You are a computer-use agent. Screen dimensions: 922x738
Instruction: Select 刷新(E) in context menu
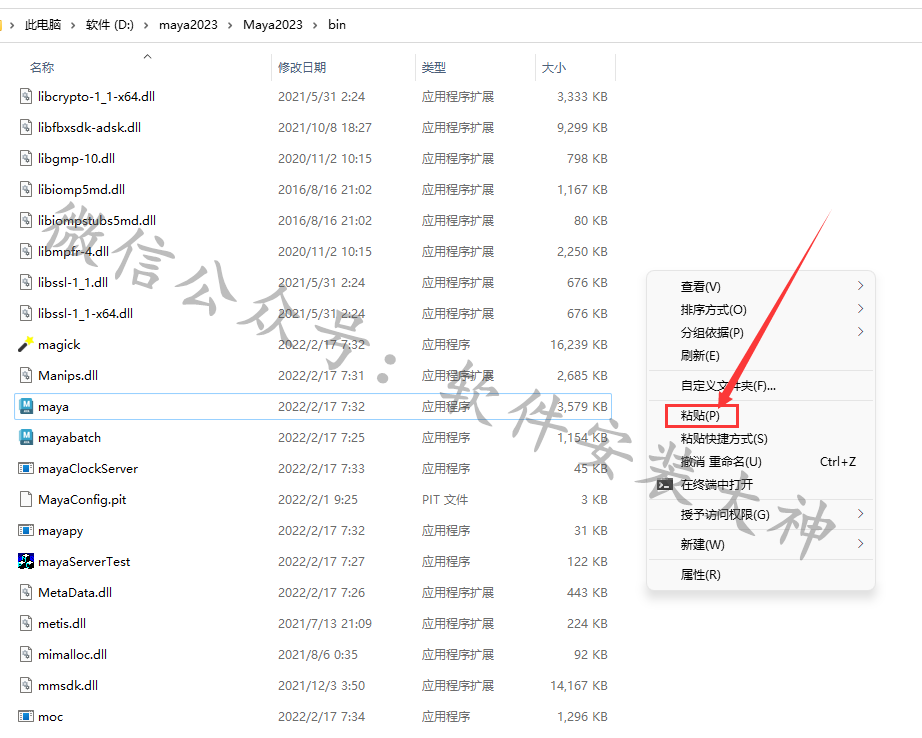point(700,356)
